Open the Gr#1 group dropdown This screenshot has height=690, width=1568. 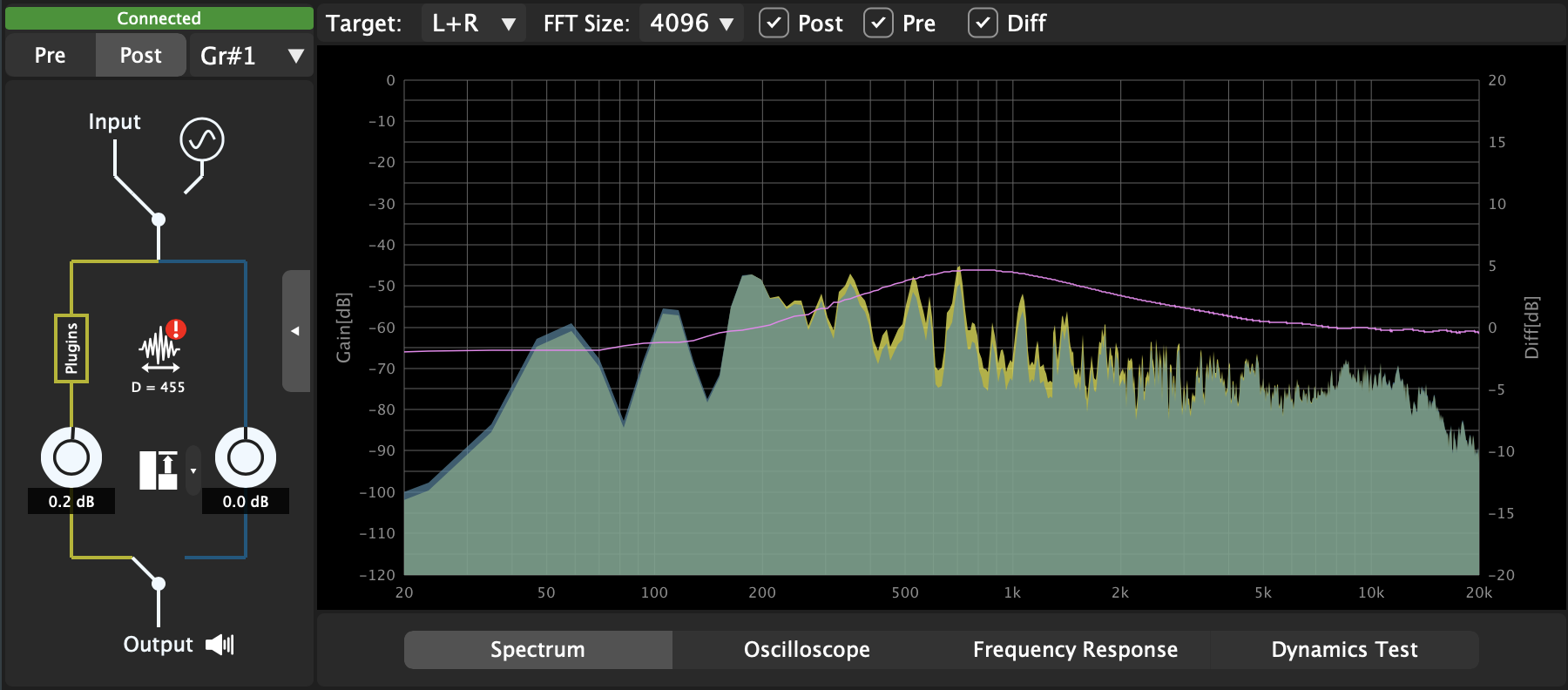[251, 56]
